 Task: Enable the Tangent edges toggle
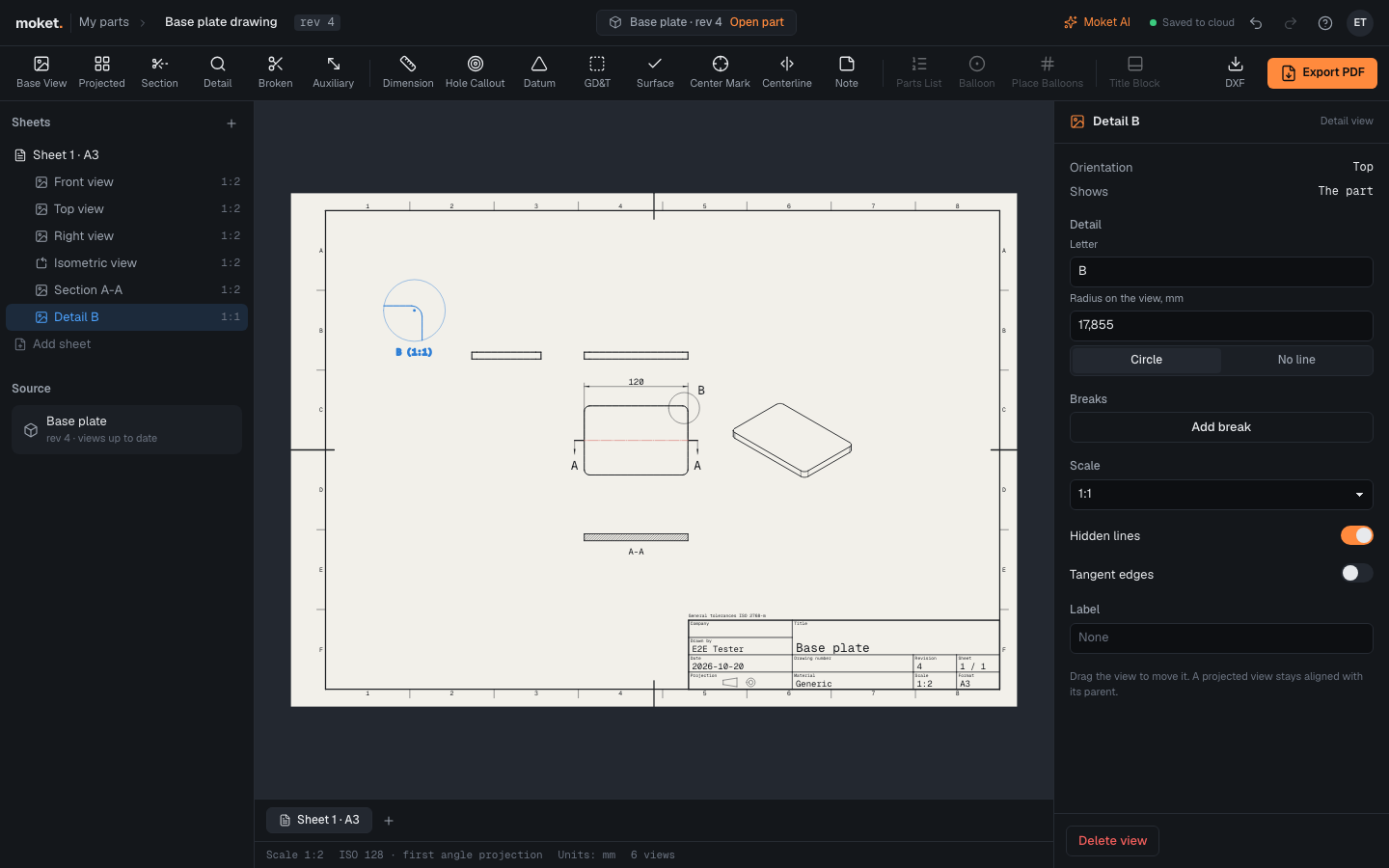(x=1356, y=574)
